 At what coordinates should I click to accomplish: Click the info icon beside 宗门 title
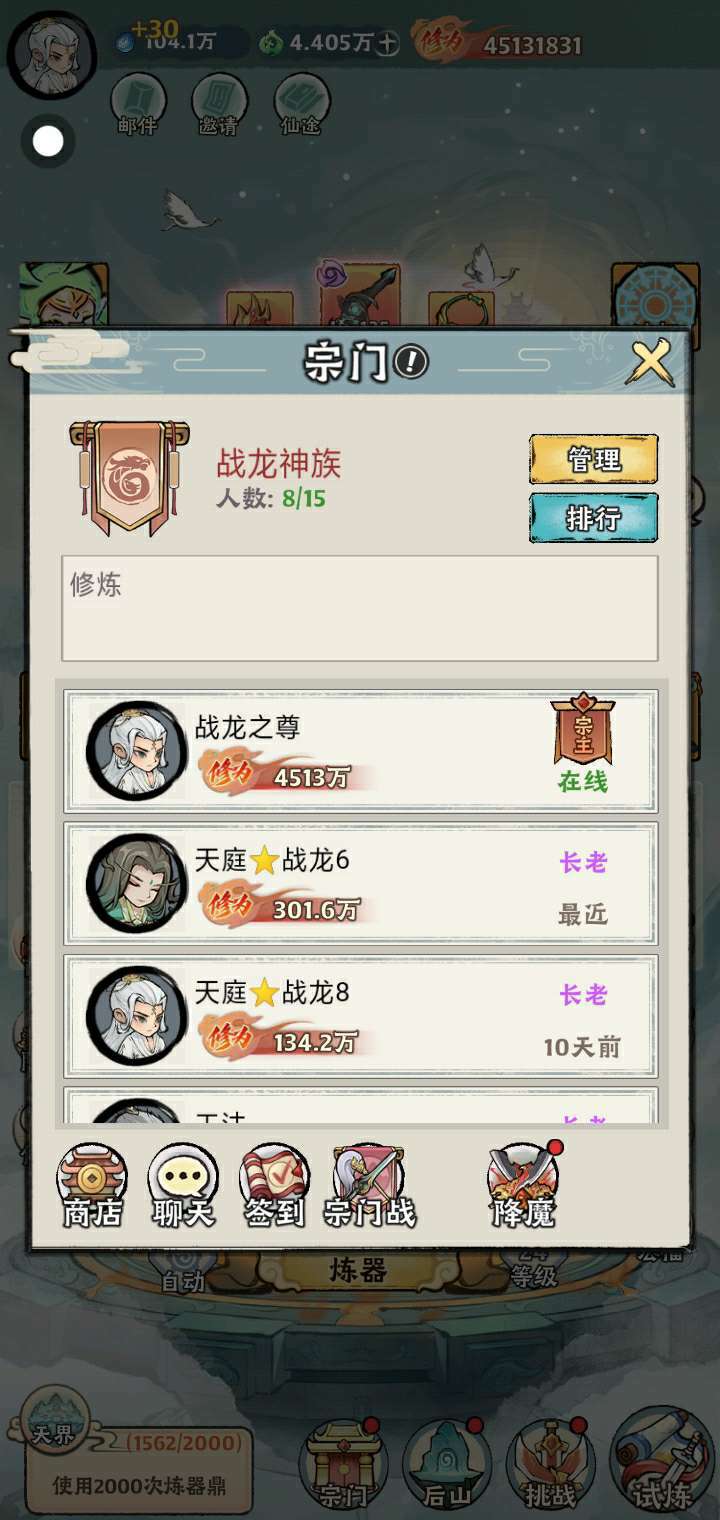click(411, 362)
